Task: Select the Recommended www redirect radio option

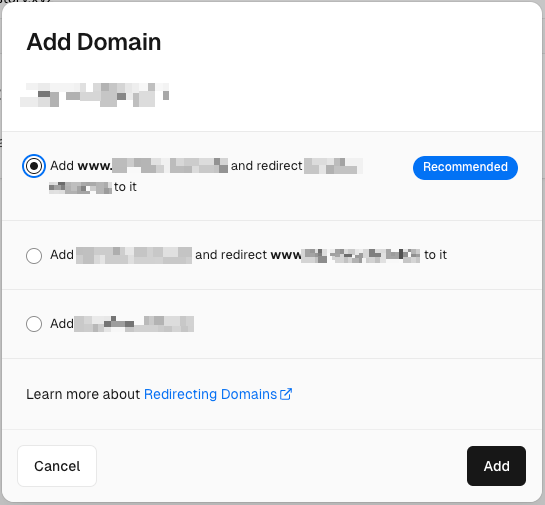Action: tap(34, 166)
